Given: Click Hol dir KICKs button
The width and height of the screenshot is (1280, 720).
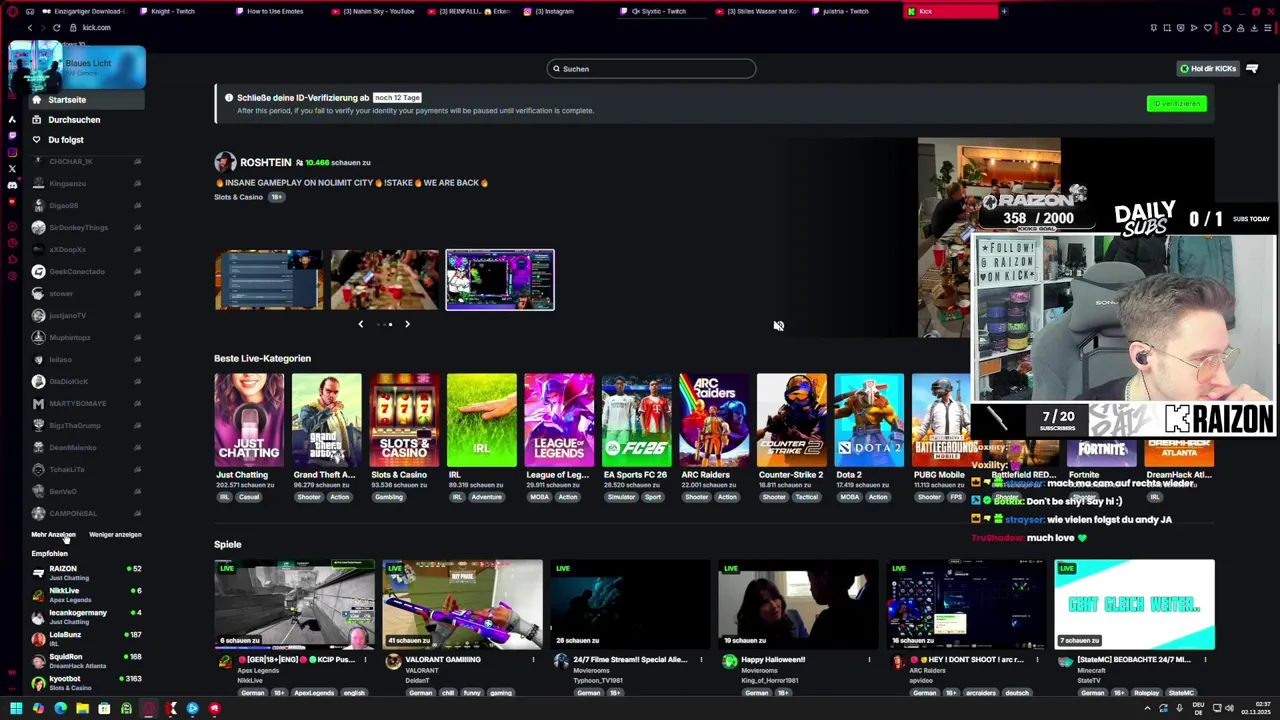Looking at the screenshot, I should point(1208,69).
